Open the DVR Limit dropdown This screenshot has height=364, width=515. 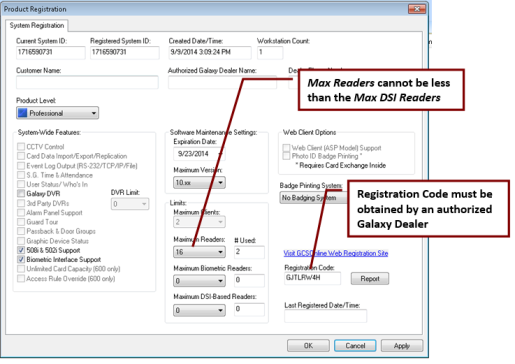[x=130, y=204]
